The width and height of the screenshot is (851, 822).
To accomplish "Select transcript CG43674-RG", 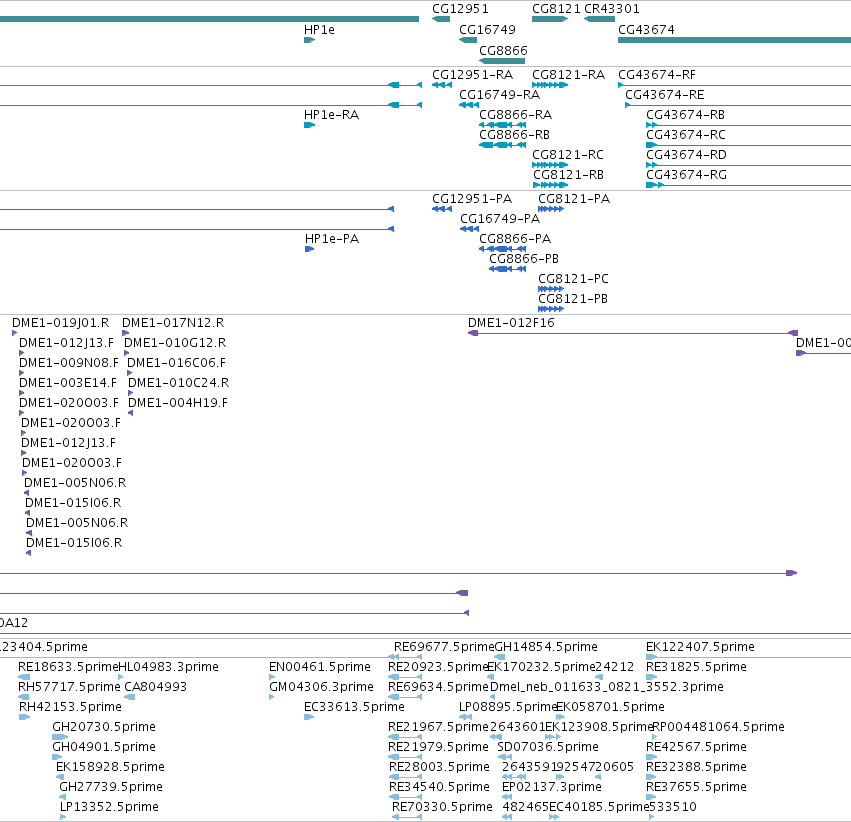I will coord(686,175).
